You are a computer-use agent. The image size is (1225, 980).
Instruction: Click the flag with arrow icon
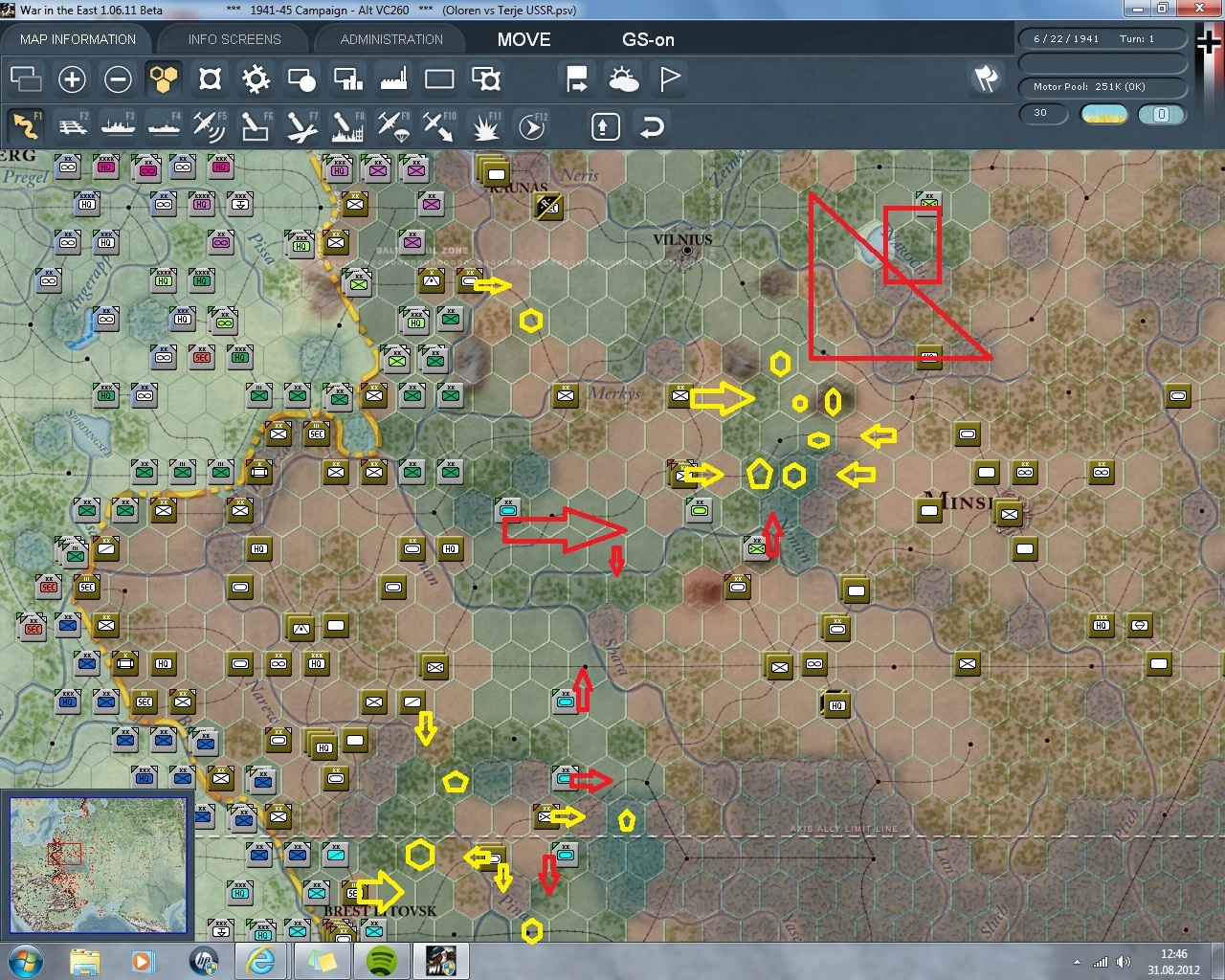click(x=577, y=79)
